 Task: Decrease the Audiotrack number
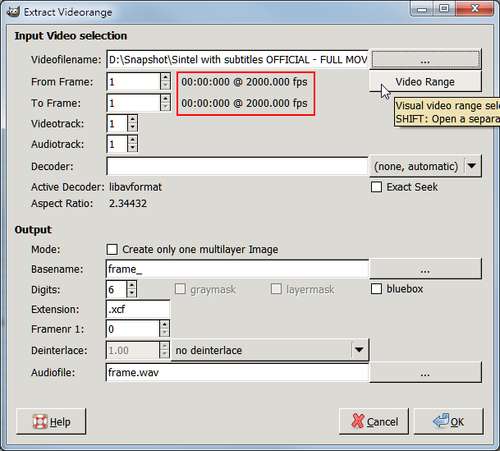(132, 148)
